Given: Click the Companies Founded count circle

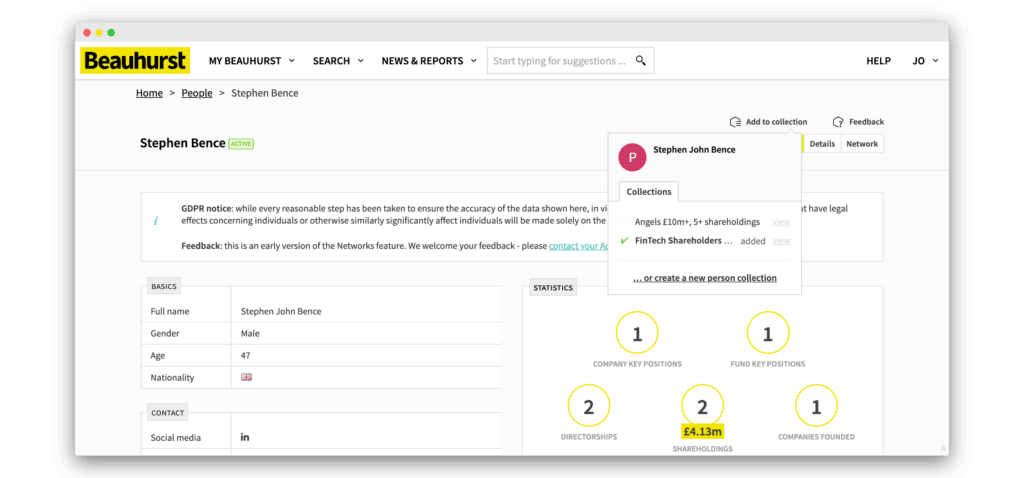Looking at the screenshot, I should (816, 407).
